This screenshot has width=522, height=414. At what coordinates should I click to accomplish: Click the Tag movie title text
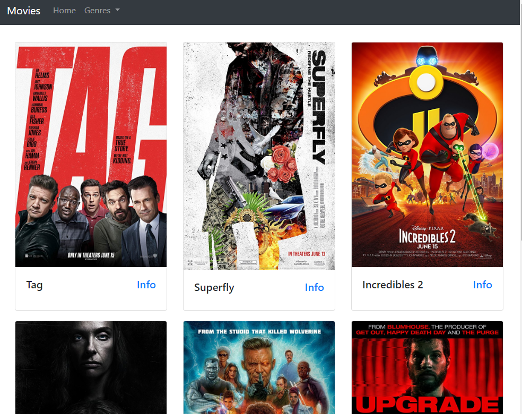34,285
